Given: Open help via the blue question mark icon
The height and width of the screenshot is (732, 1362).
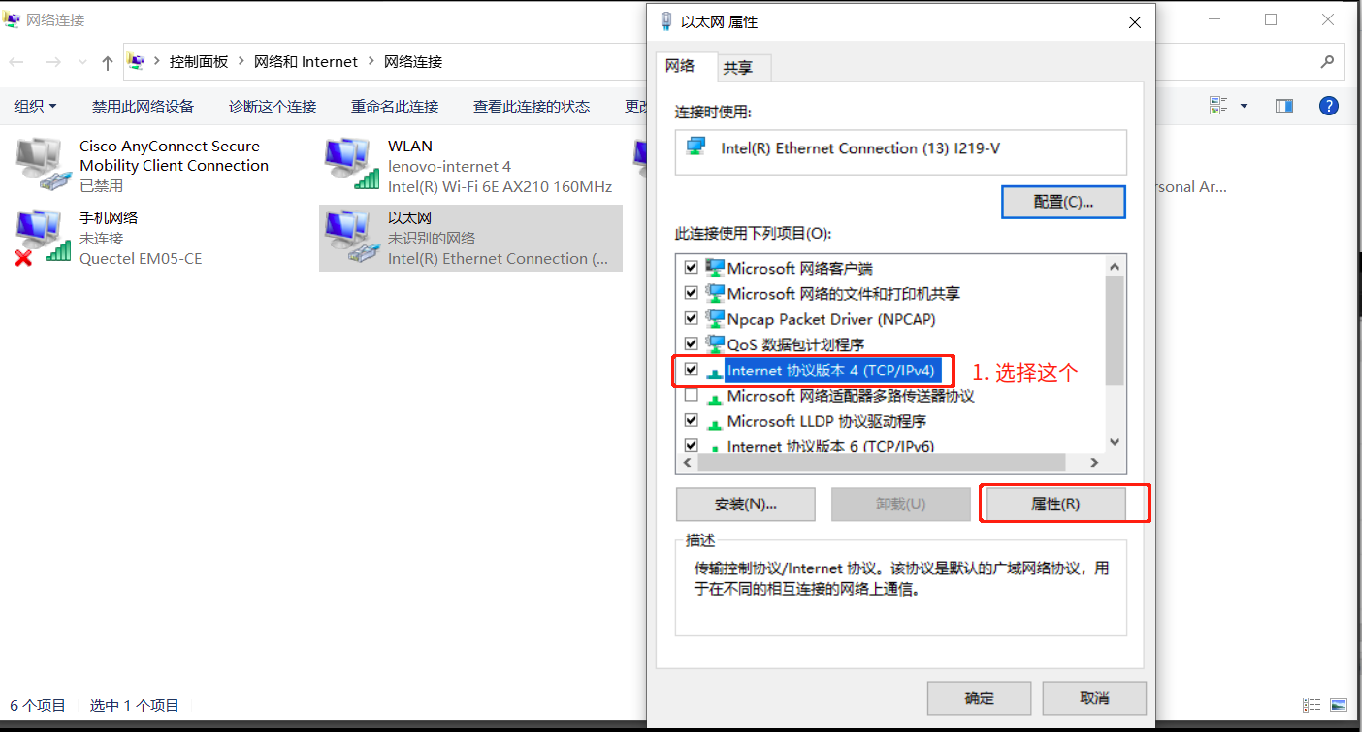Looking at the screenshot, I should 1328,105.
